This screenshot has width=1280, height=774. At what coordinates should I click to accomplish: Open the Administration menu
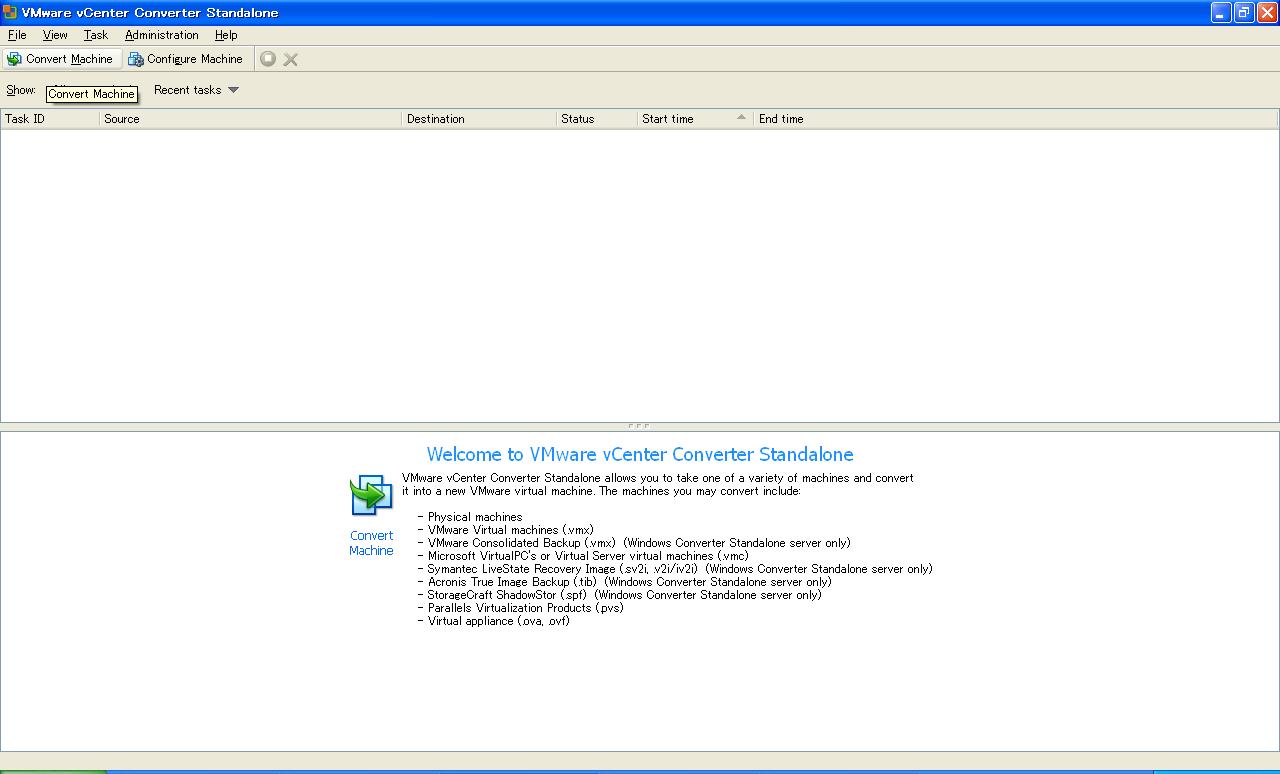[162, 35]
